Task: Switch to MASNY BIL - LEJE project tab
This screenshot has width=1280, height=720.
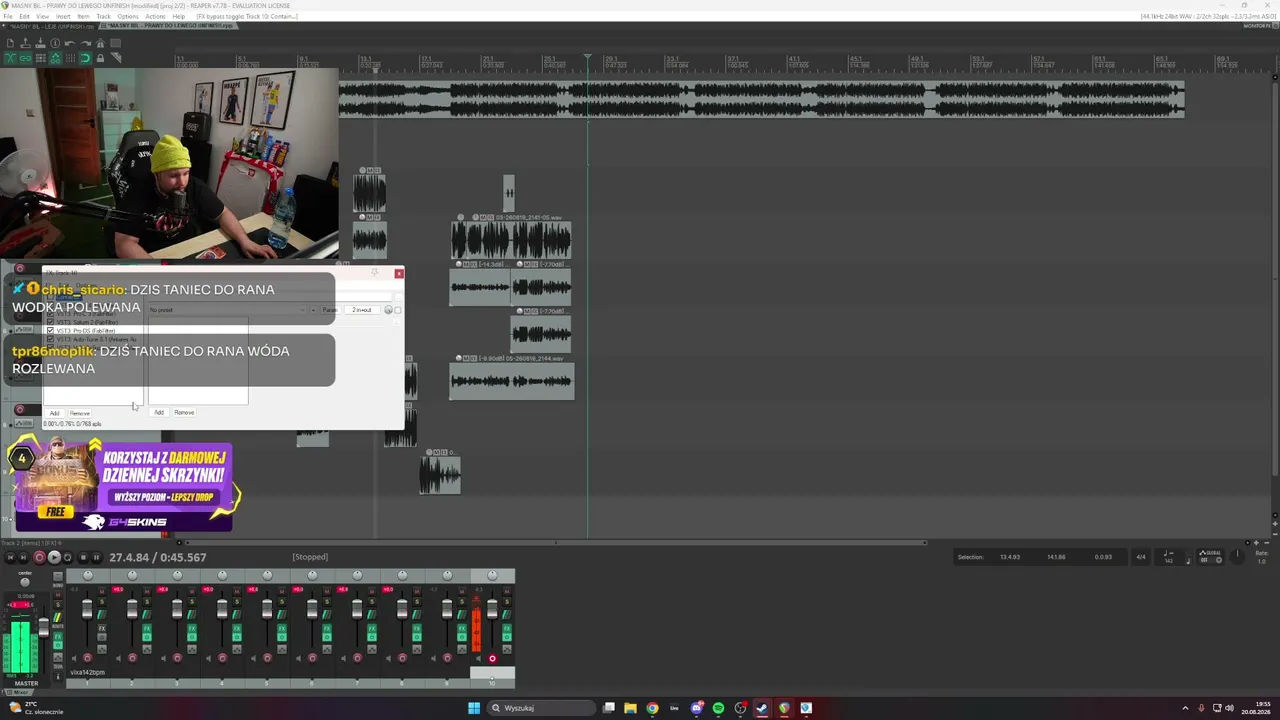Action: [x=50, y=26]
